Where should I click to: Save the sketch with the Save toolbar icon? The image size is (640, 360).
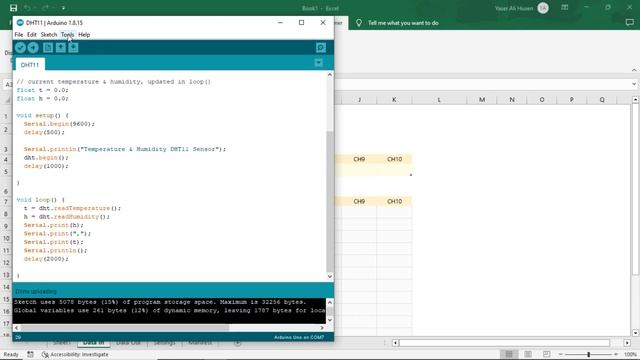pos(73,48)
